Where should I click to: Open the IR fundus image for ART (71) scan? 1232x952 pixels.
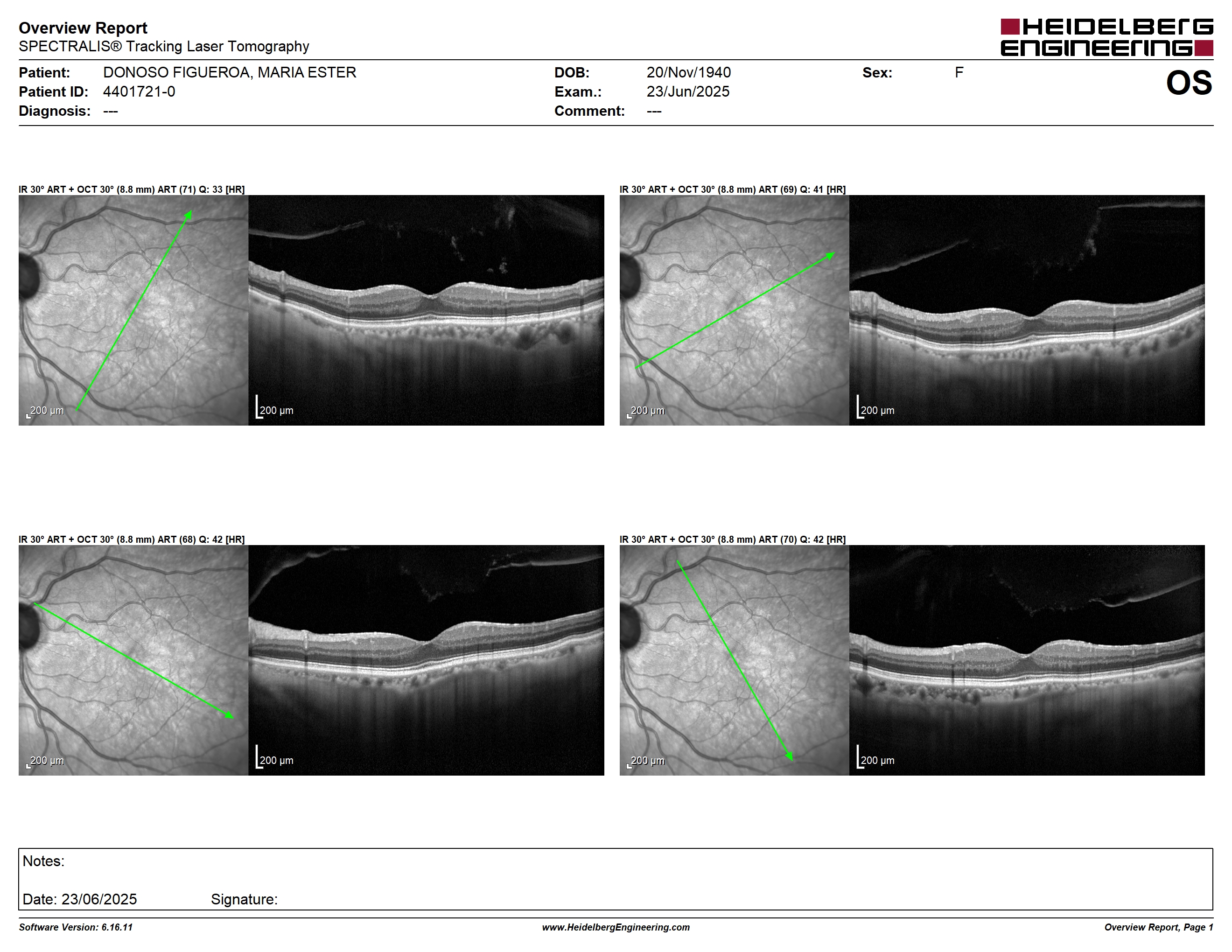point(133,310)
